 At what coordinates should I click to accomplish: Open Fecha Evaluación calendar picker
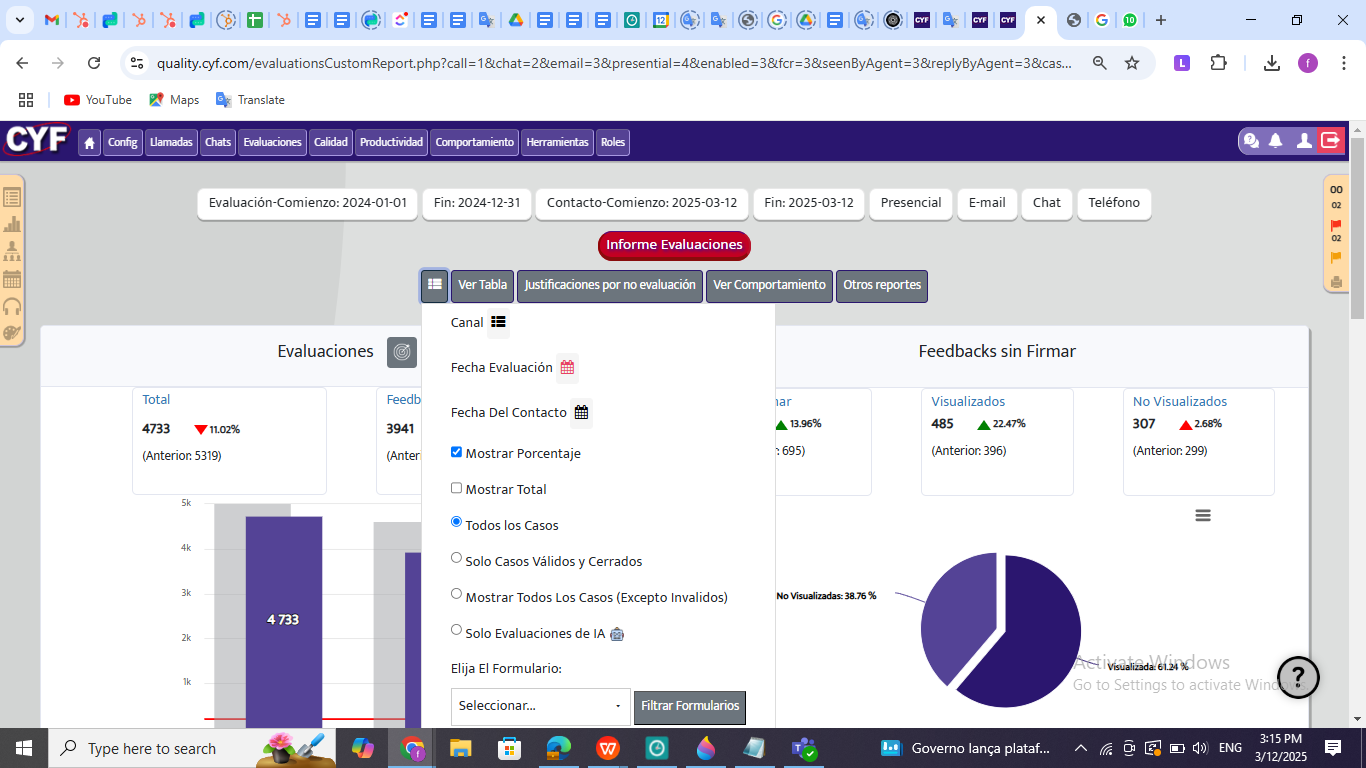[567, 367]
